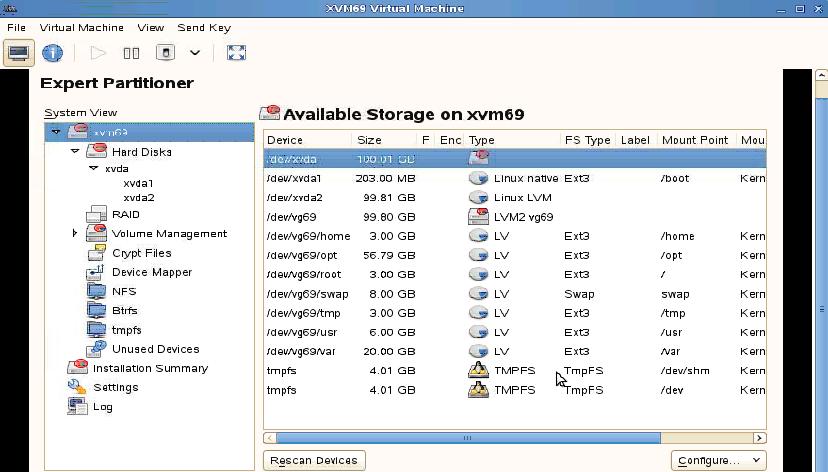Click the horizontal scrollbar in storage table
The image size is (828, 472).
(x=467, y=438)
